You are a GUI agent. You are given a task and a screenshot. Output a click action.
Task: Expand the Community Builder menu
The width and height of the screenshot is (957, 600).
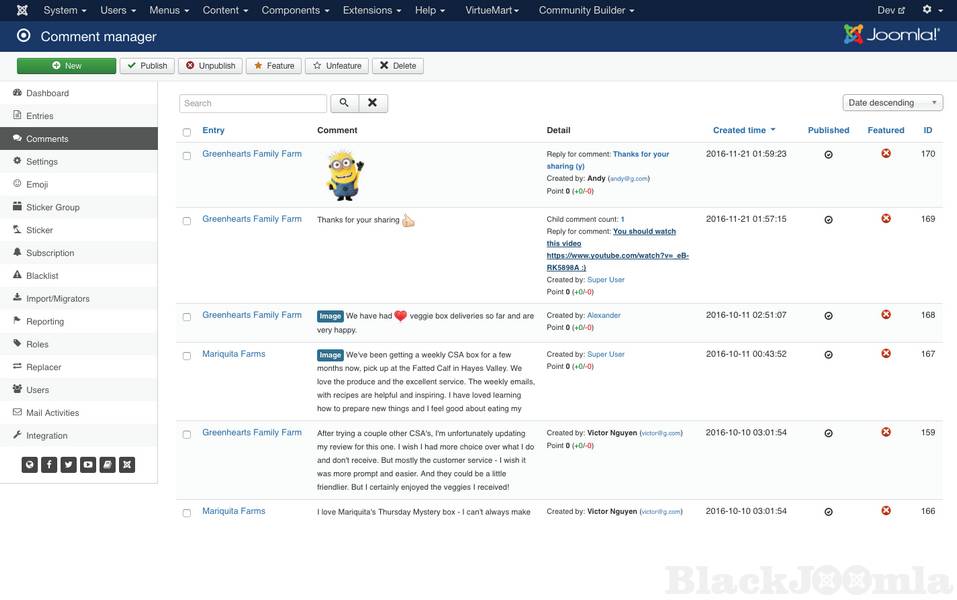click(x=586, y=10)
